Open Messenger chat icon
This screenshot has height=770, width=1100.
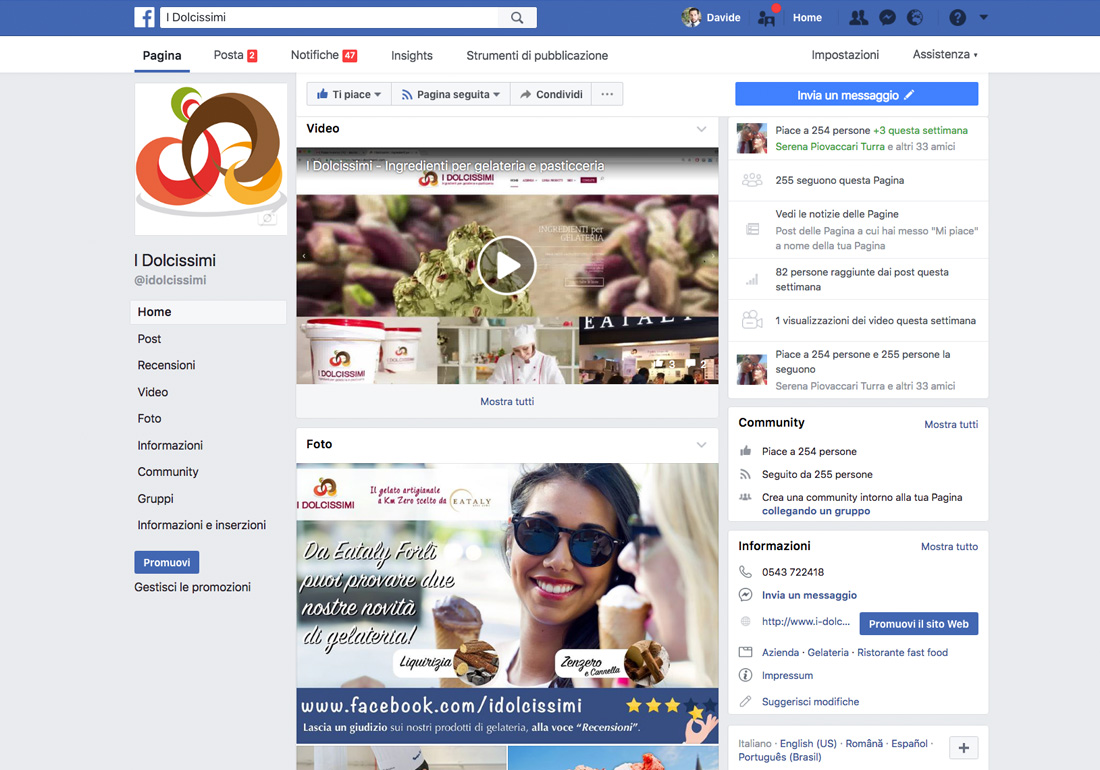(887, 18)
